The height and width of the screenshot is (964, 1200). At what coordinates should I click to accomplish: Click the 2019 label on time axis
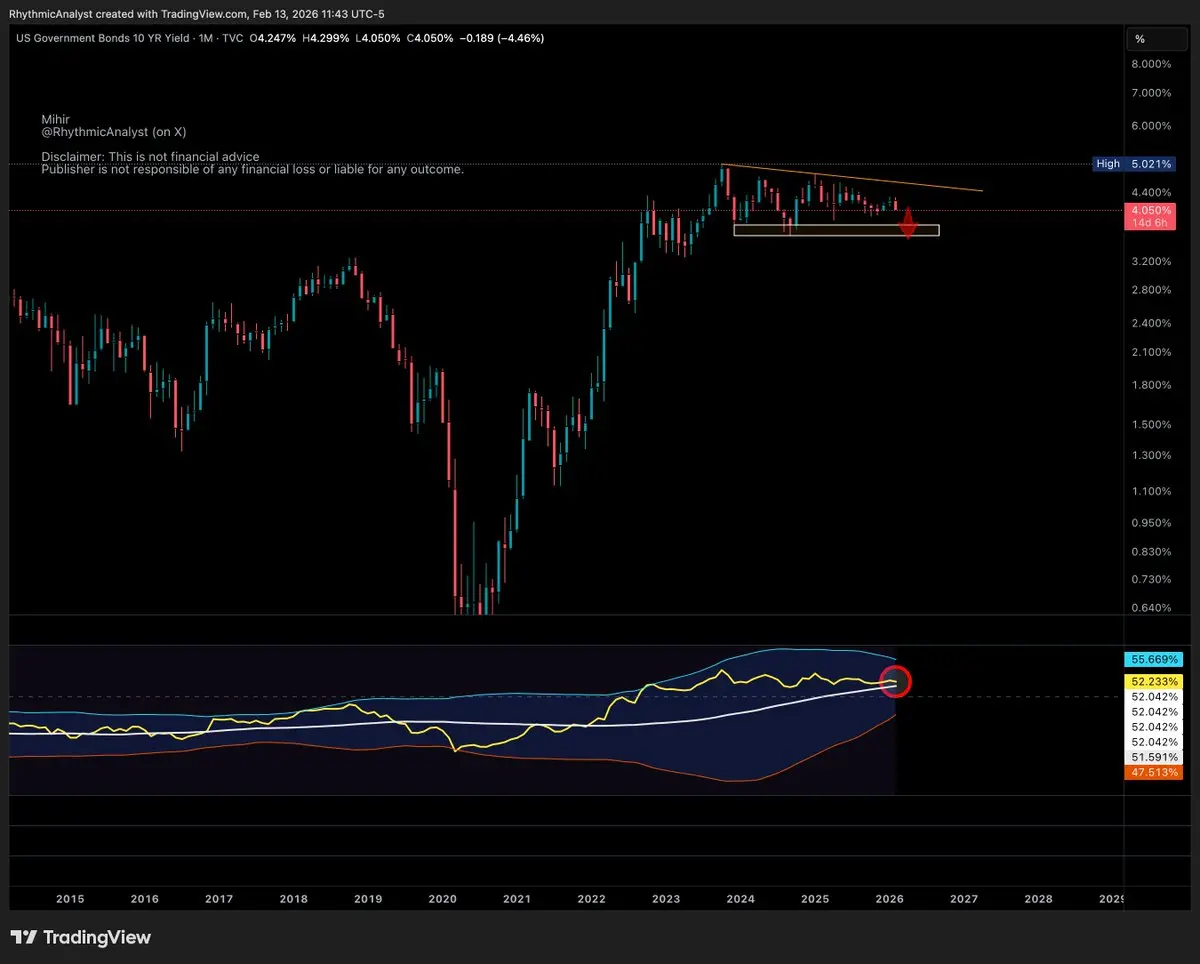[368, 899]
